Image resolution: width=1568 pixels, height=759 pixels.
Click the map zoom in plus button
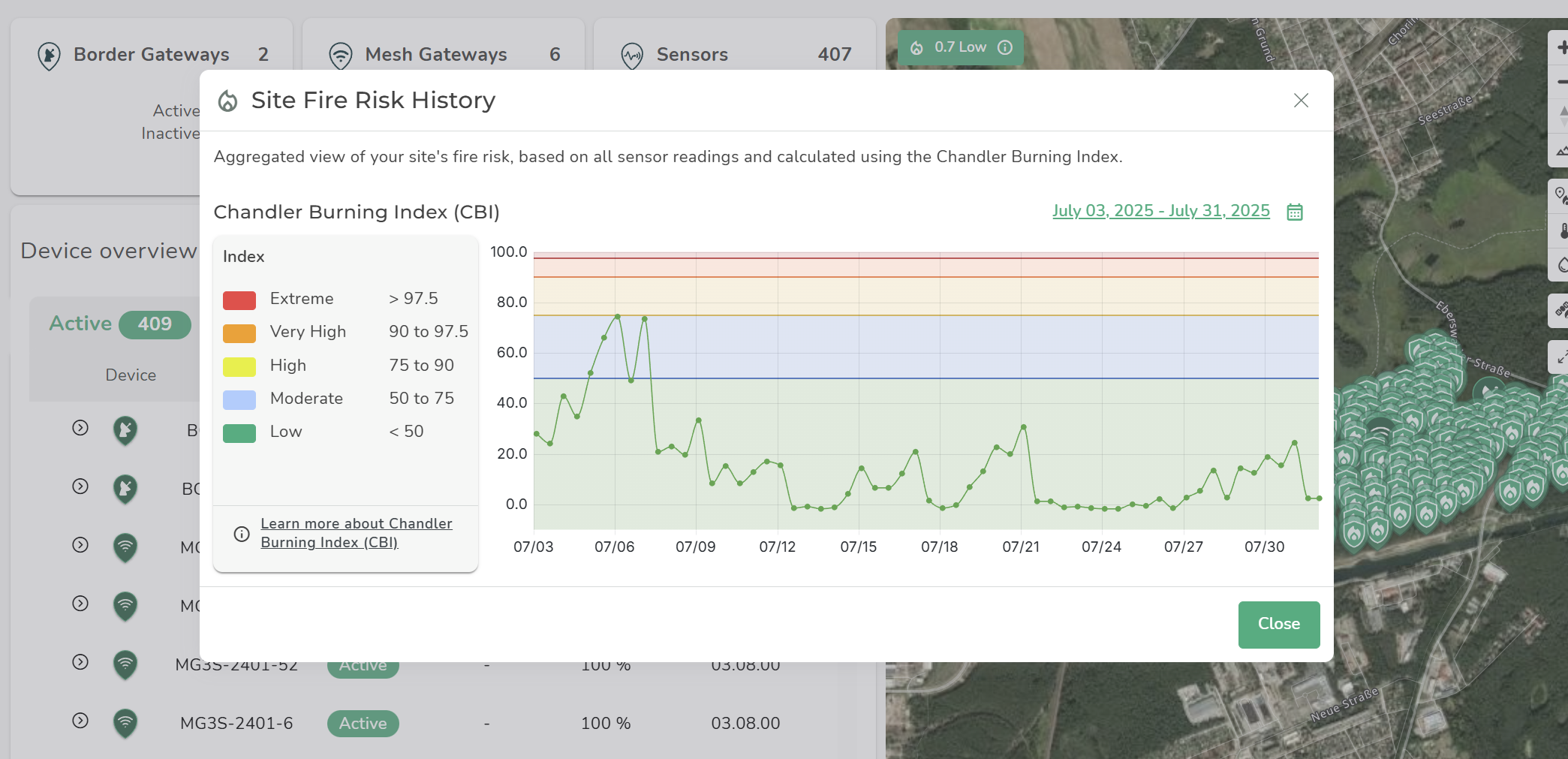1561,48
